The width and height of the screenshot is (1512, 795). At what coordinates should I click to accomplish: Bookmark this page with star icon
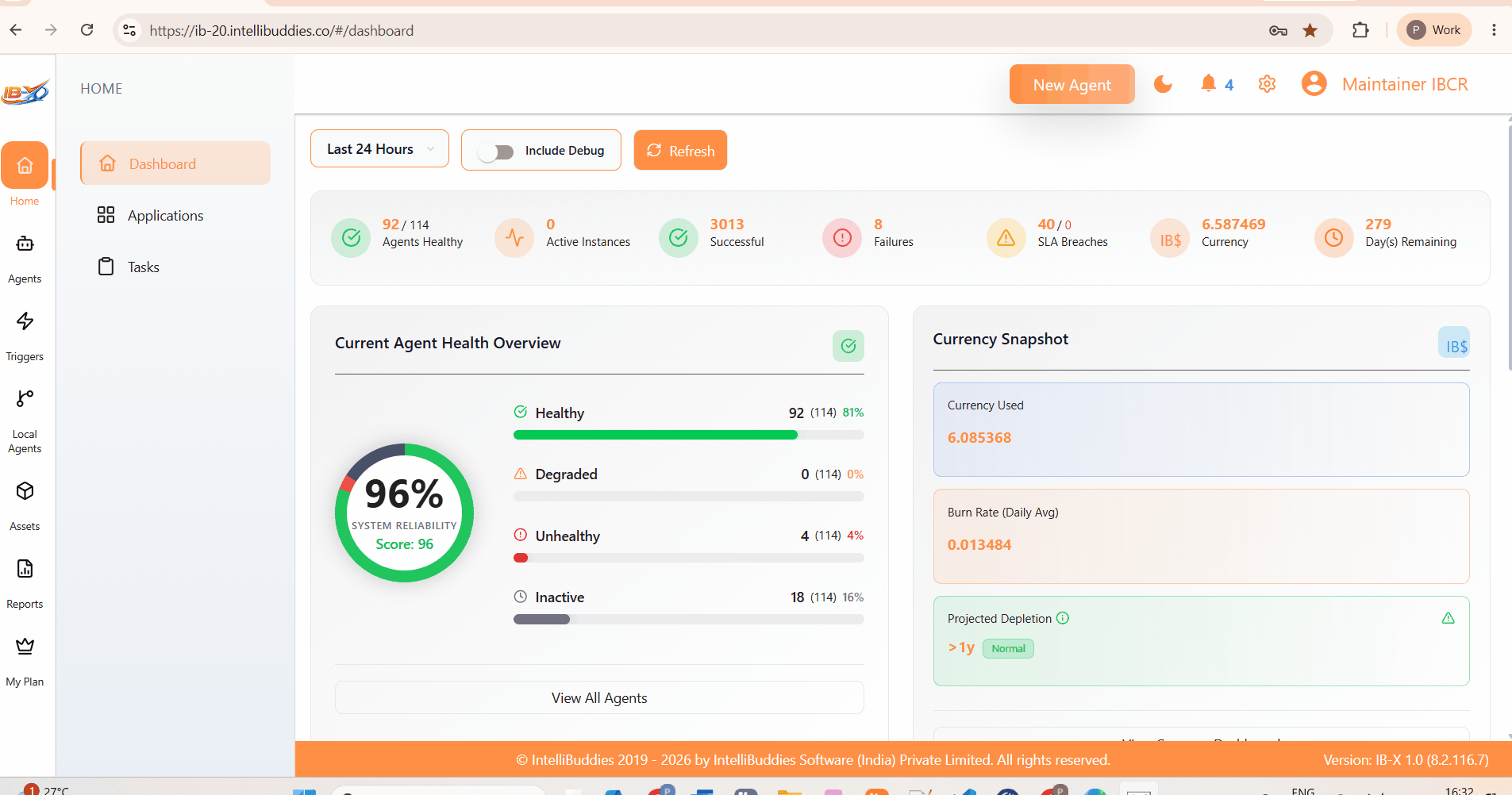[x=1310, y=30]
